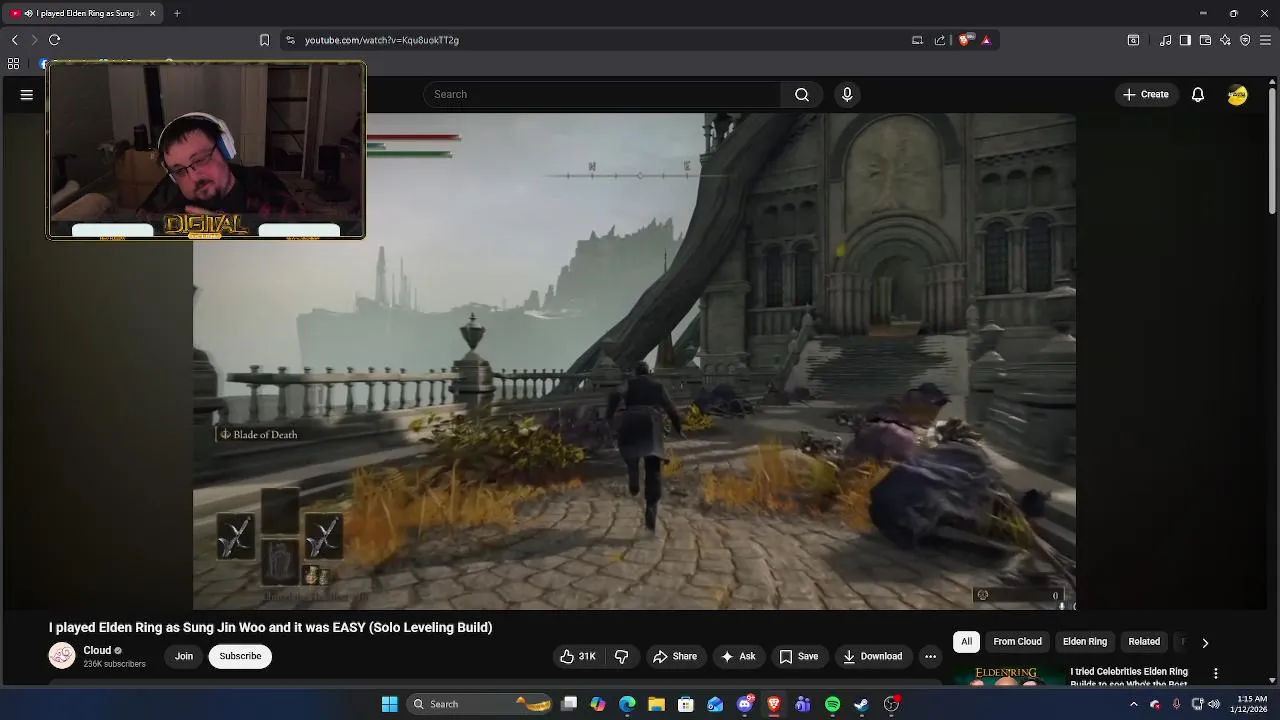
Task: Join the Cloud channel membership
Action: 184,656
